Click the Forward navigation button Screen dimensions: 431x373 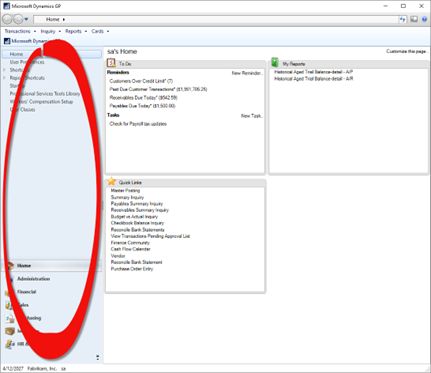pyautogui.click(x=18, y=19)
